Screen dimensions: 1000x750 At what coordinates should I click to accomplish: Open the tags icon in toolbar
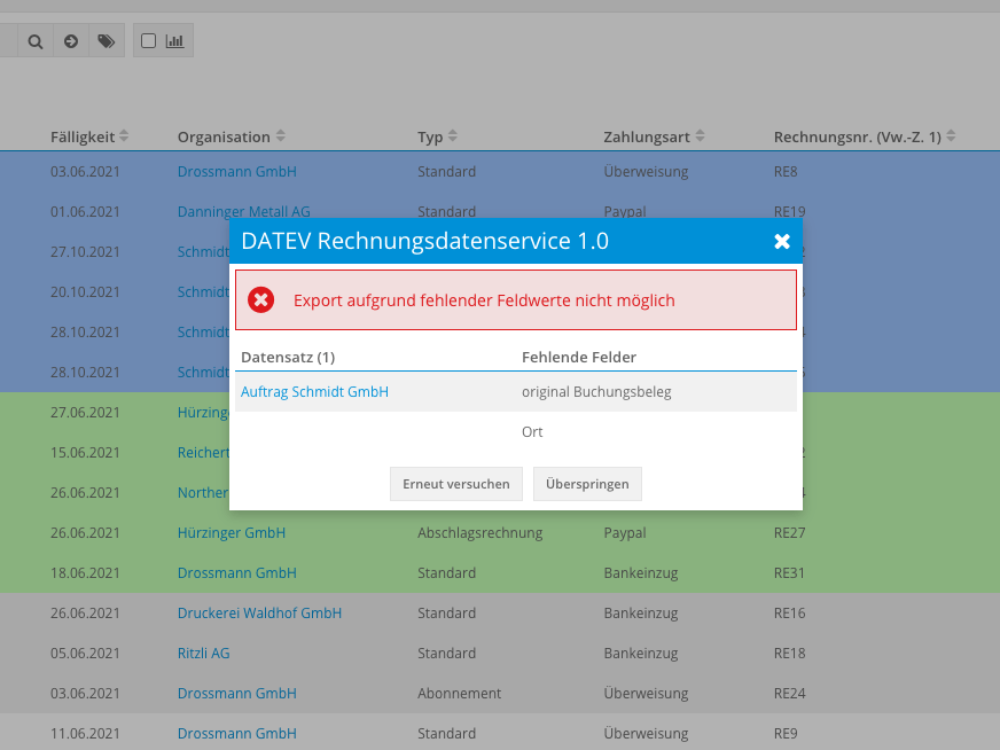(x=105, y=41)
